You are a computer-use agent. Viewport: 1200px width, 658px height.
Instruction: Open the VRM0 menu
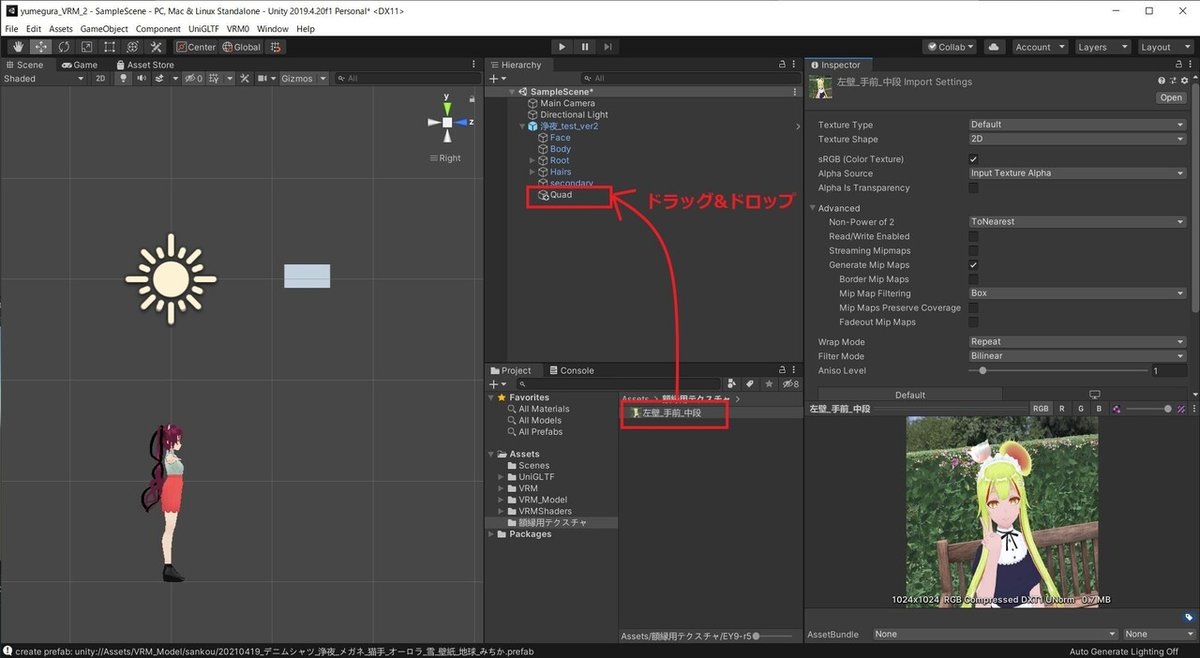[x=238, y=29]
